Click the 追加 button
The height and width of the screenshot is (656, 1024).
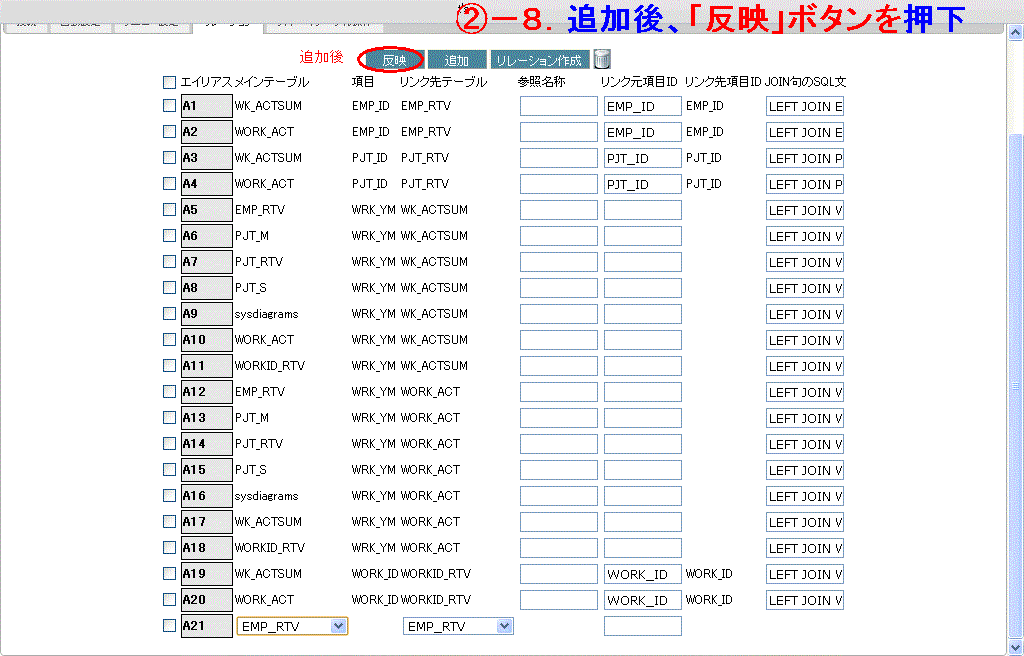pos(457,60)
